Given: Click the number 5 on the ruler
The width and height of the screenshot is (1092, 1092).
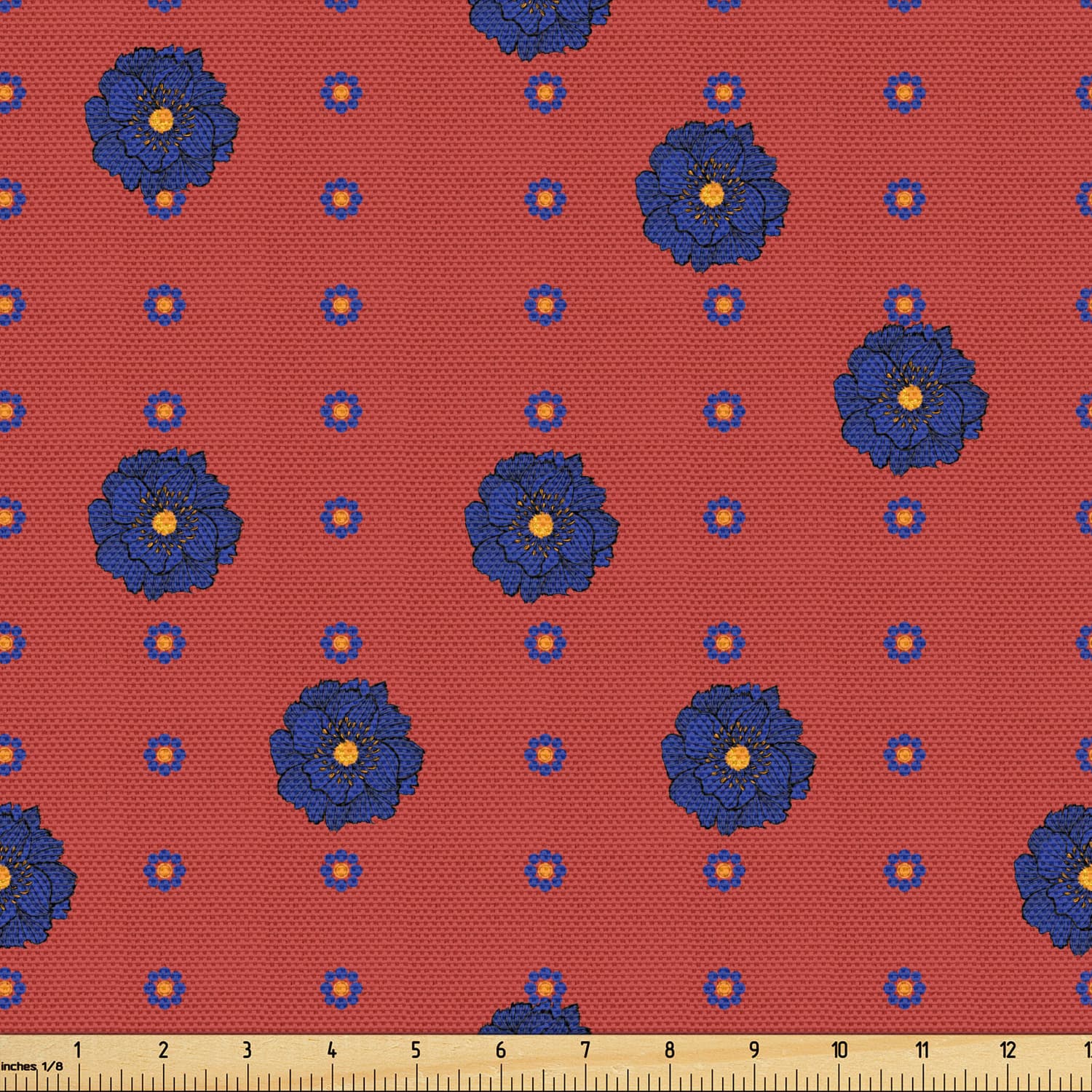Looking at the screenshot, I should tap(416, 1050).
